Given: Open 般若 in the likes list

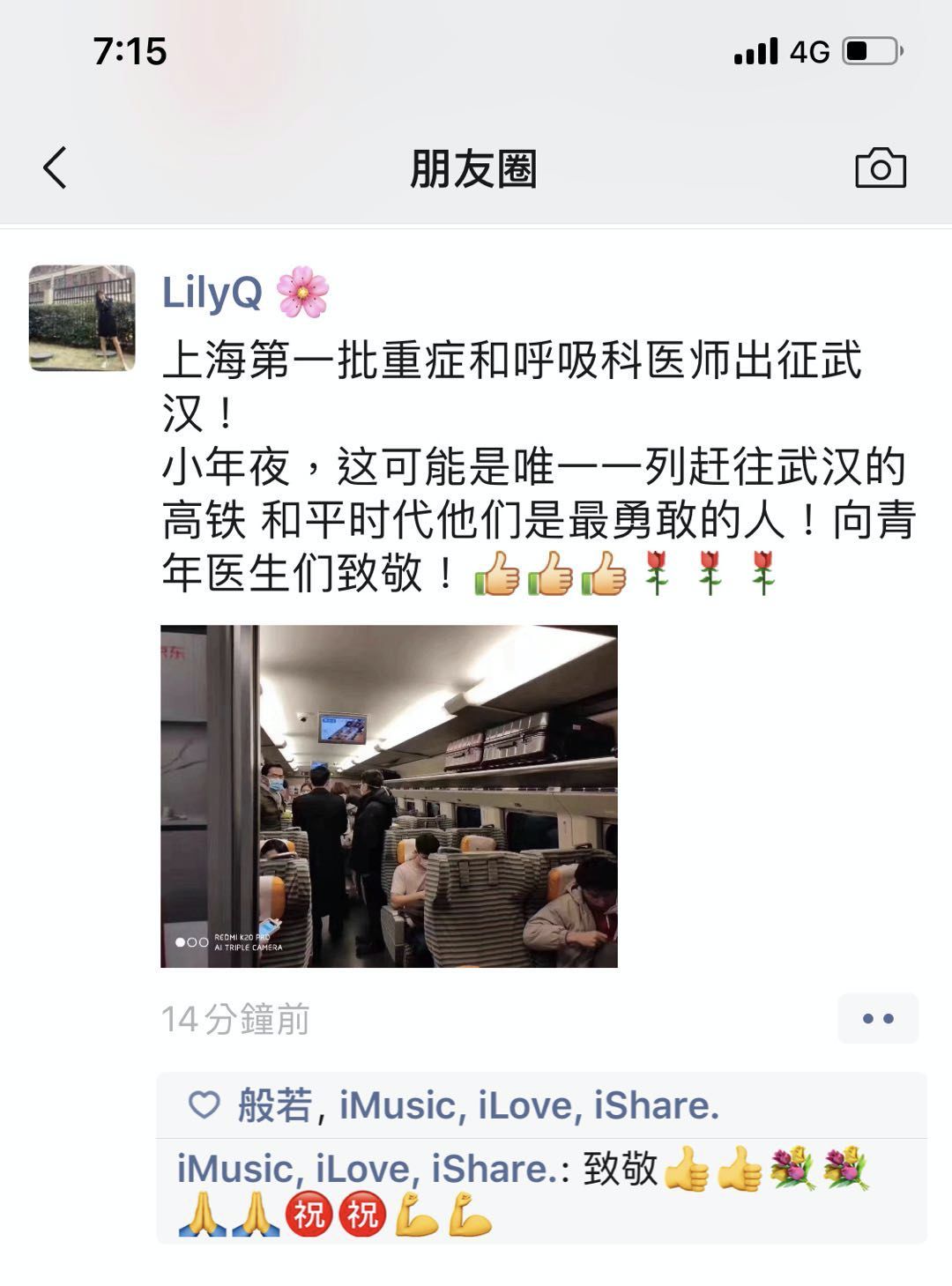Looking at the screenshot, I should [274, 1105].
